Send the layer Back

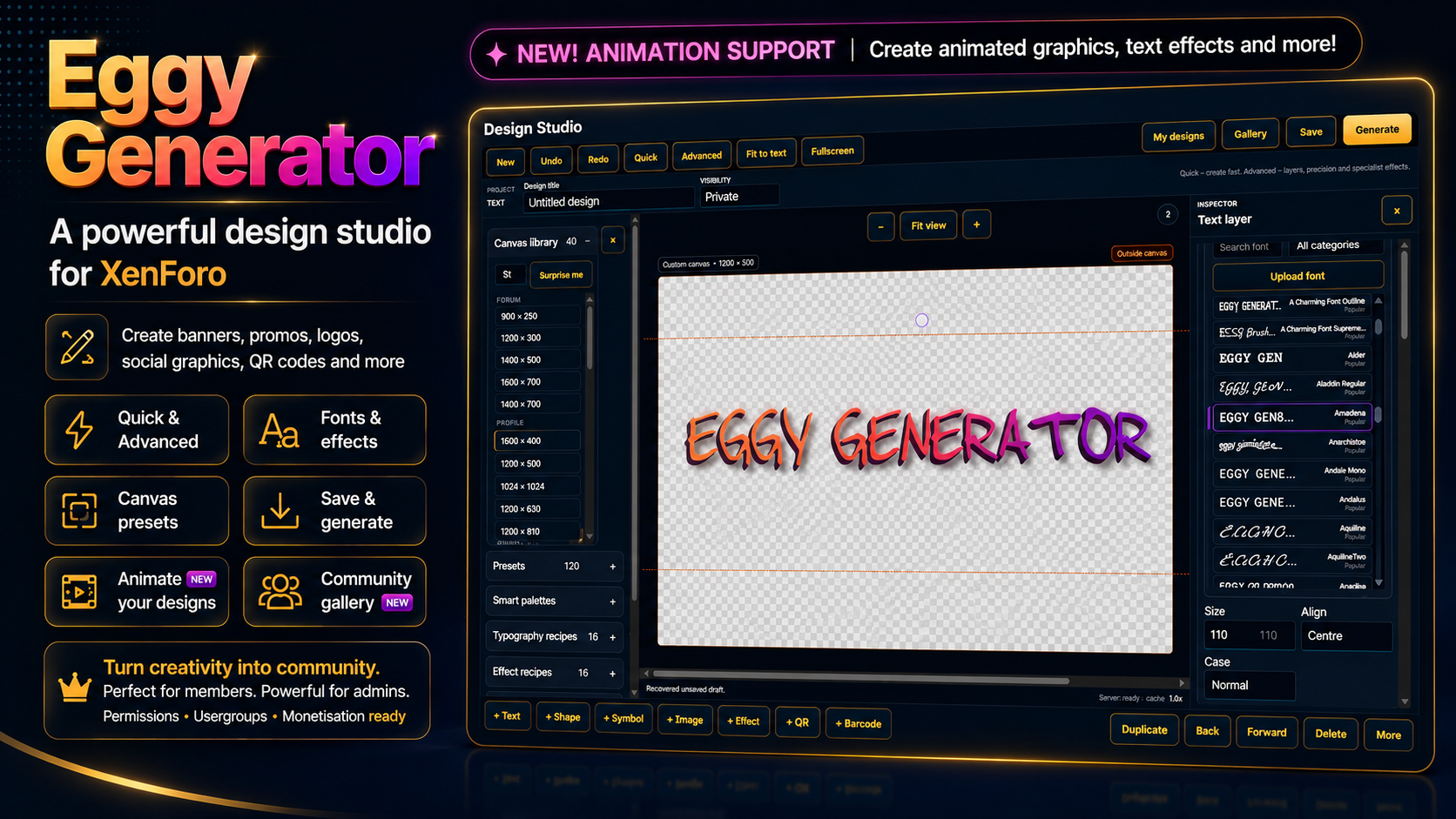(1207, 731)
